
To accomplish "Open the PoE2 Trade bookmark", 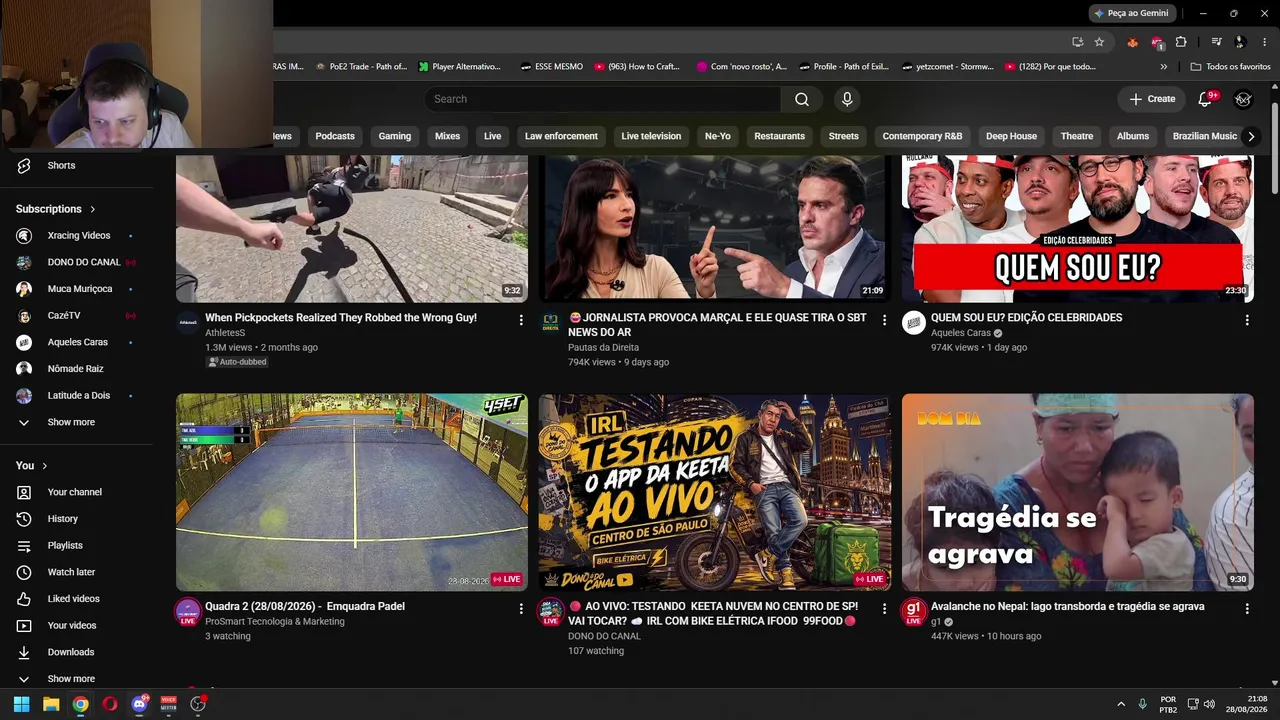I will click(x=361, y=67).
